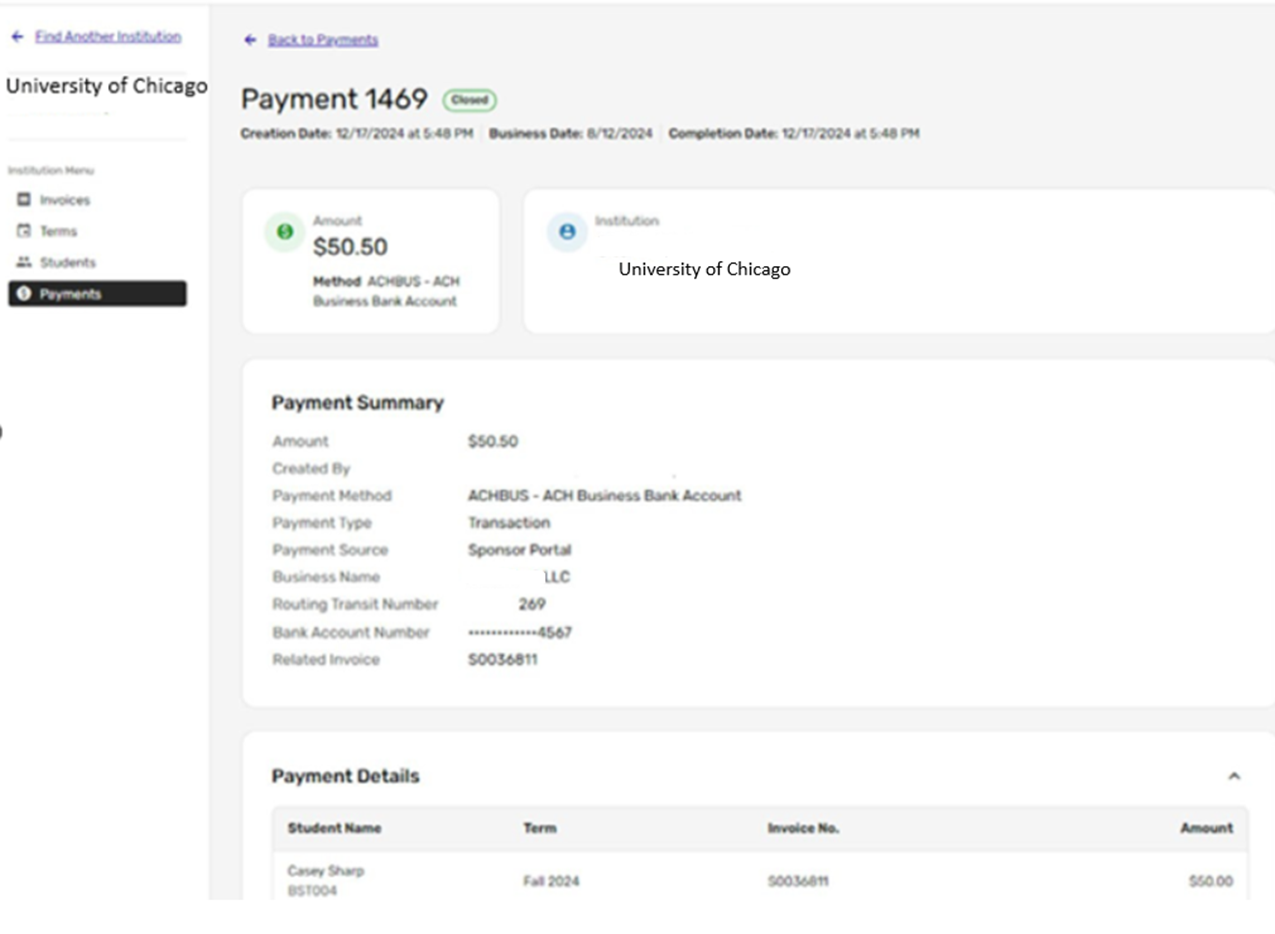Click the Students people icon
Screen dimensions: 1275x934
coord(24,262)
